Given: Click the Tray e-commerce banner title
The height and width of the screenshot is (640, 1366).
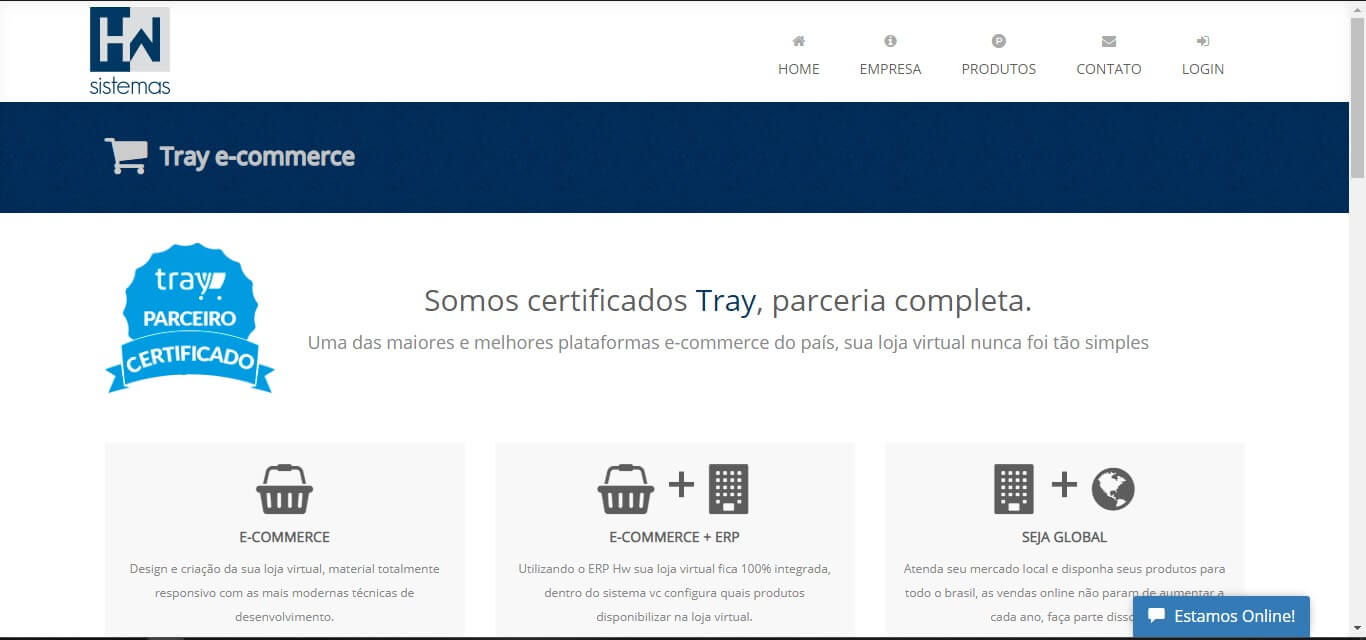Looking at the screenshot, I should pyautogui.click(x=257, y=157).
